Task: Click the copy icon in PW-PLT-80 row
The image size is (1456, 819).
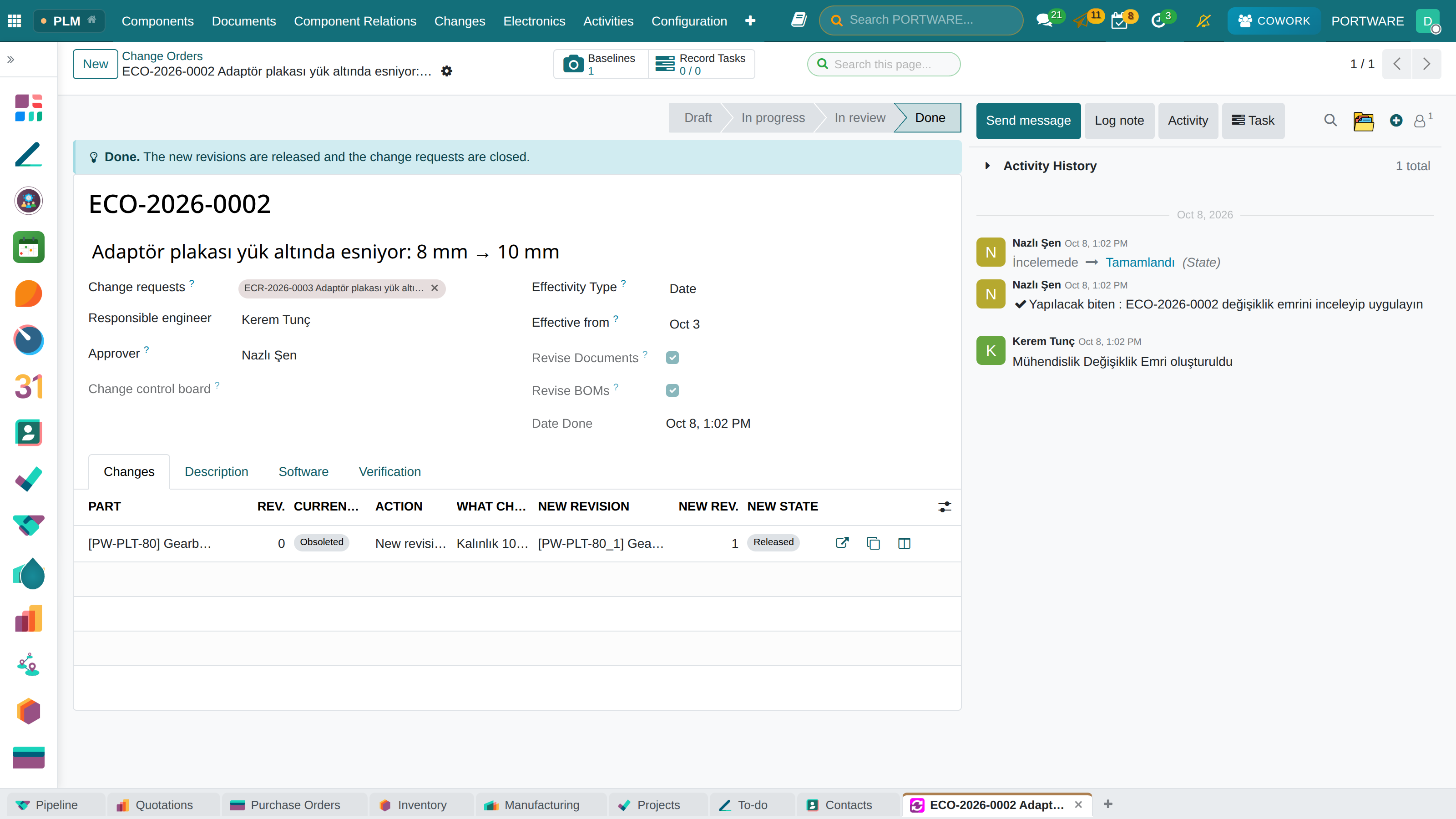Action: click(873, 543)
